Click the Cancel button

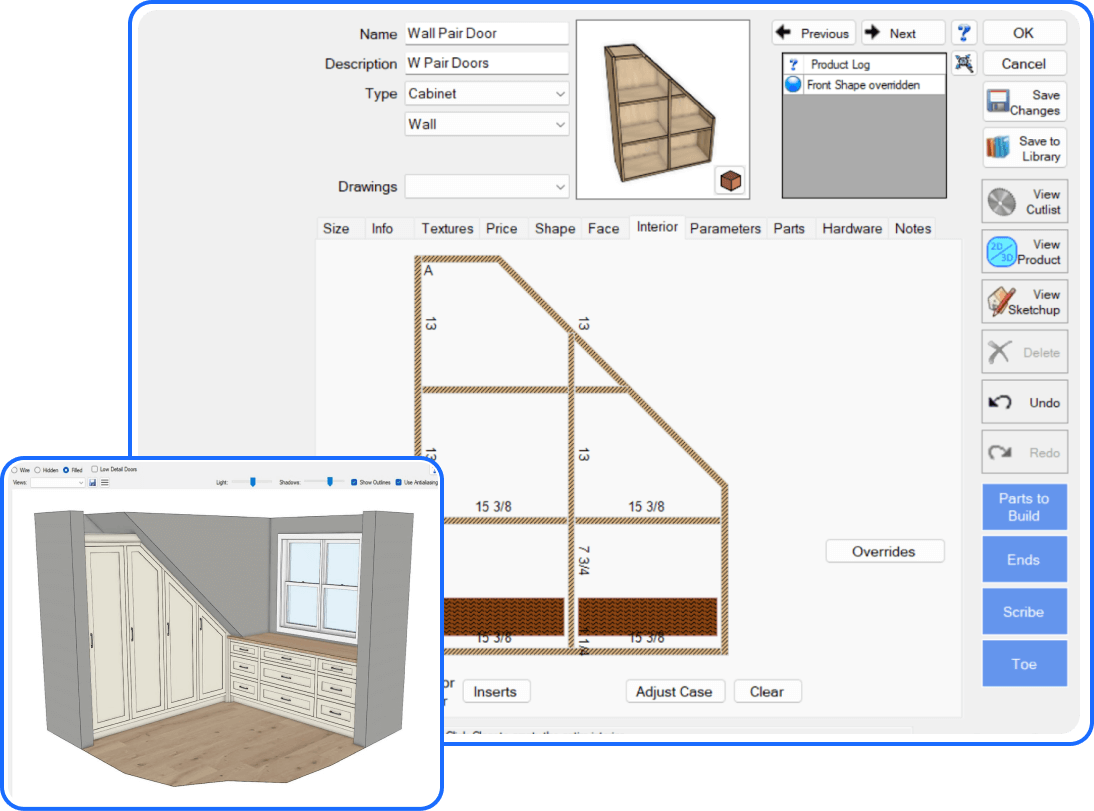click(1024, 64)
